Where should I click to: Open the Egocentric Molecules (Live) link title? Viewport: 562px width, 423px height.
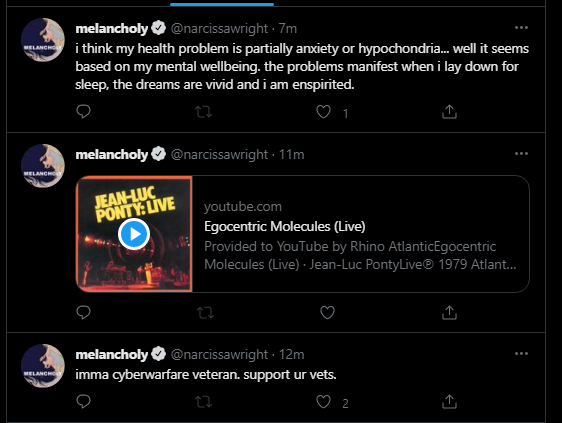[x=285, y=227]
